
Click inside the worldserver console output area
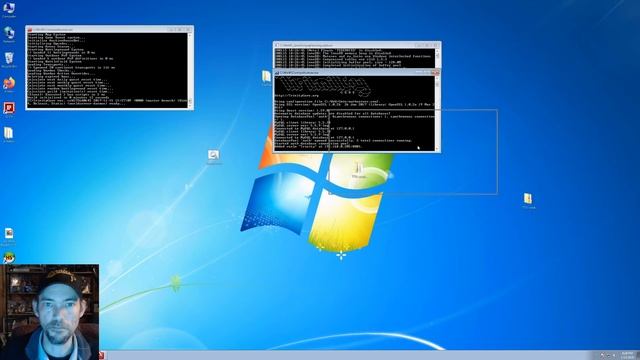click(107, 69)
